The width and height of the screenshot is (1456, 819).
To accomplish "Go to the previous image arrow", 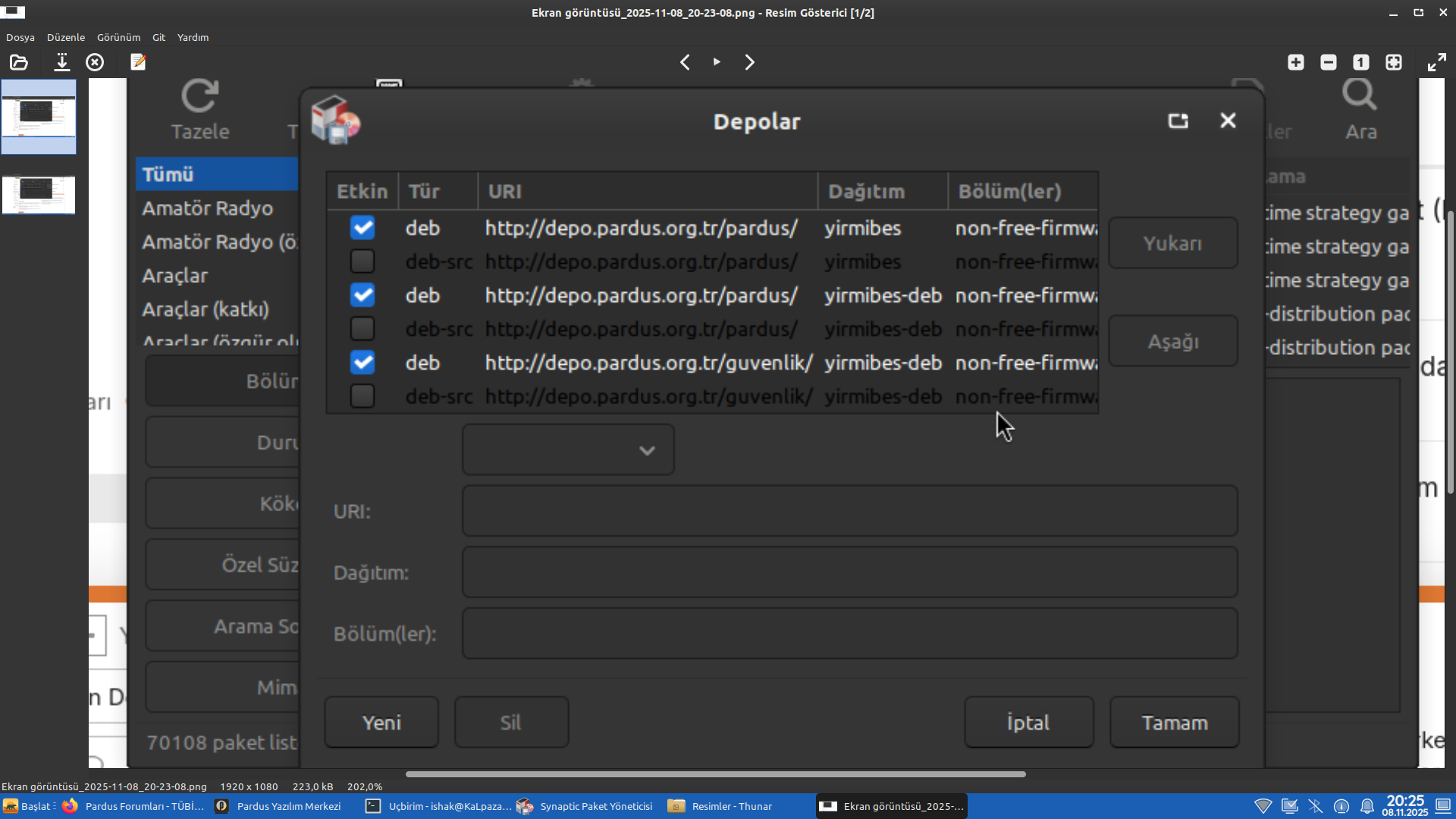I will pos(685,62).
